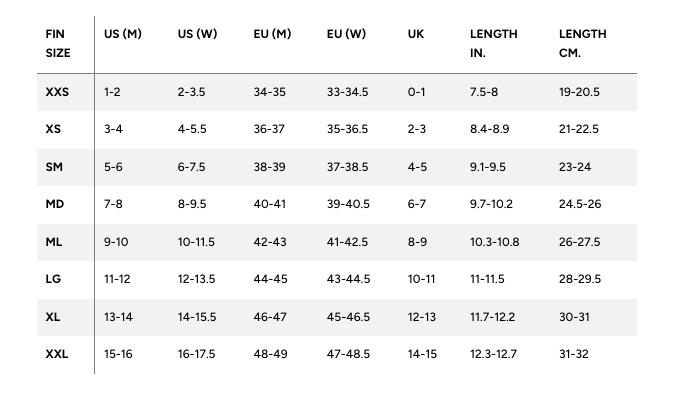Viewport: 675px width, 404px height.
Task: Click the US (W) column header
Action: (x=197, y=34)
